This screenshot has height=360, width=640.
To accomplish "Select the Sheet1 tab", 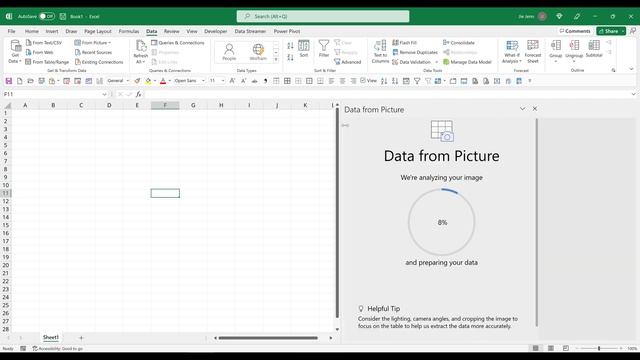I will click(x=51, y=337).
